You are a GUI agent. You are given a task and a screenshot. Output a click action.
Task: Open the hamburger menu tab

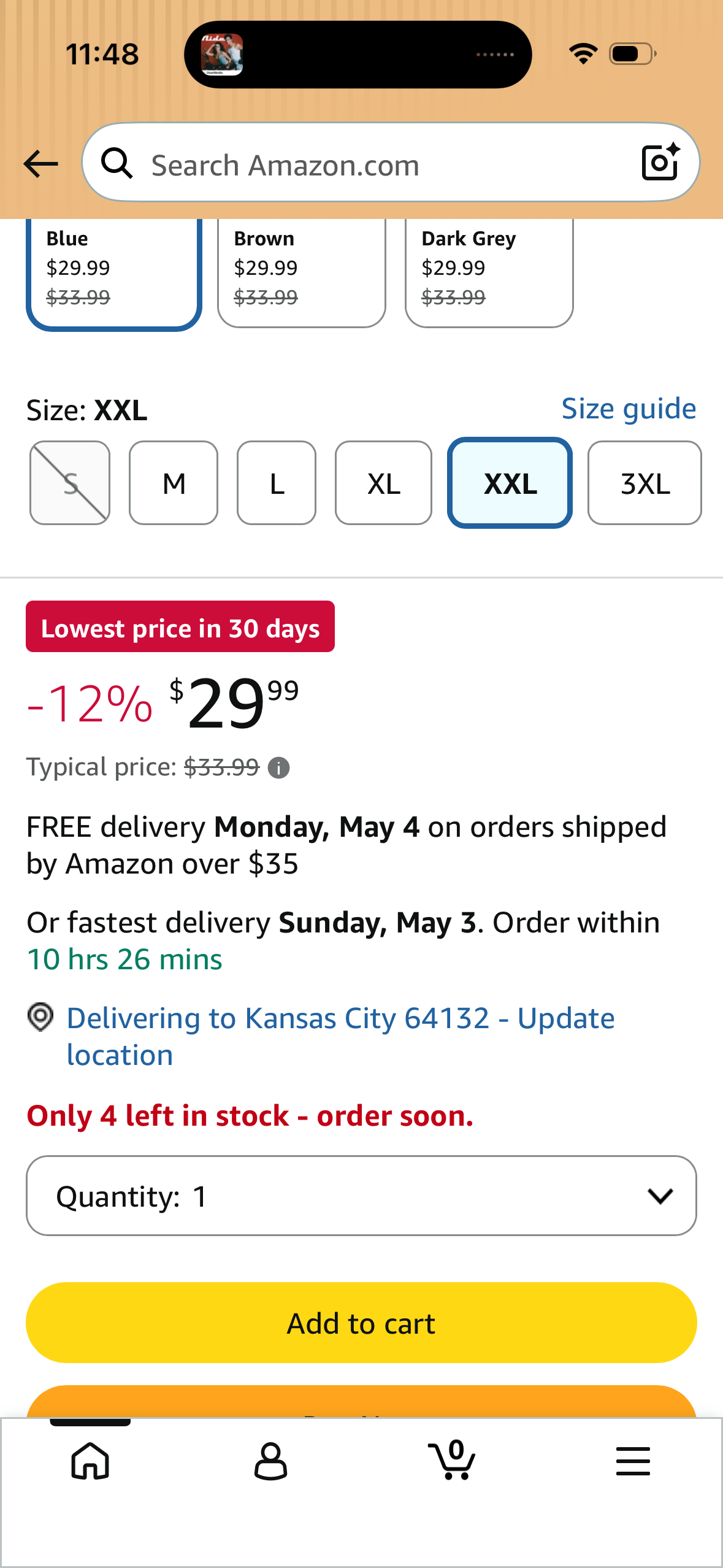point(633,1461)
